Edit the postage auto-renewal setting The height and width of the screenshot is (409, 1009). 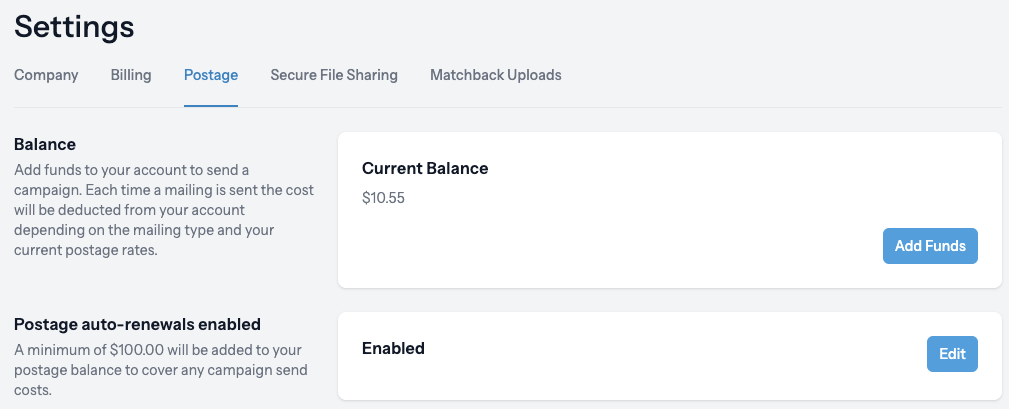pyautogui.click(x=952, y=354)
